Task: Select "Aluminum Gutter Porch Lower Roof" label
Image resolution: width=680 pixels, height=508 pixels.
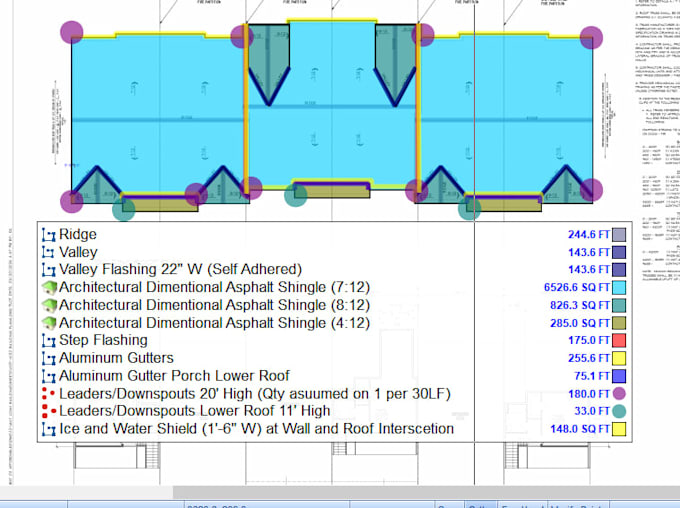Action: (x=174, y=376)
